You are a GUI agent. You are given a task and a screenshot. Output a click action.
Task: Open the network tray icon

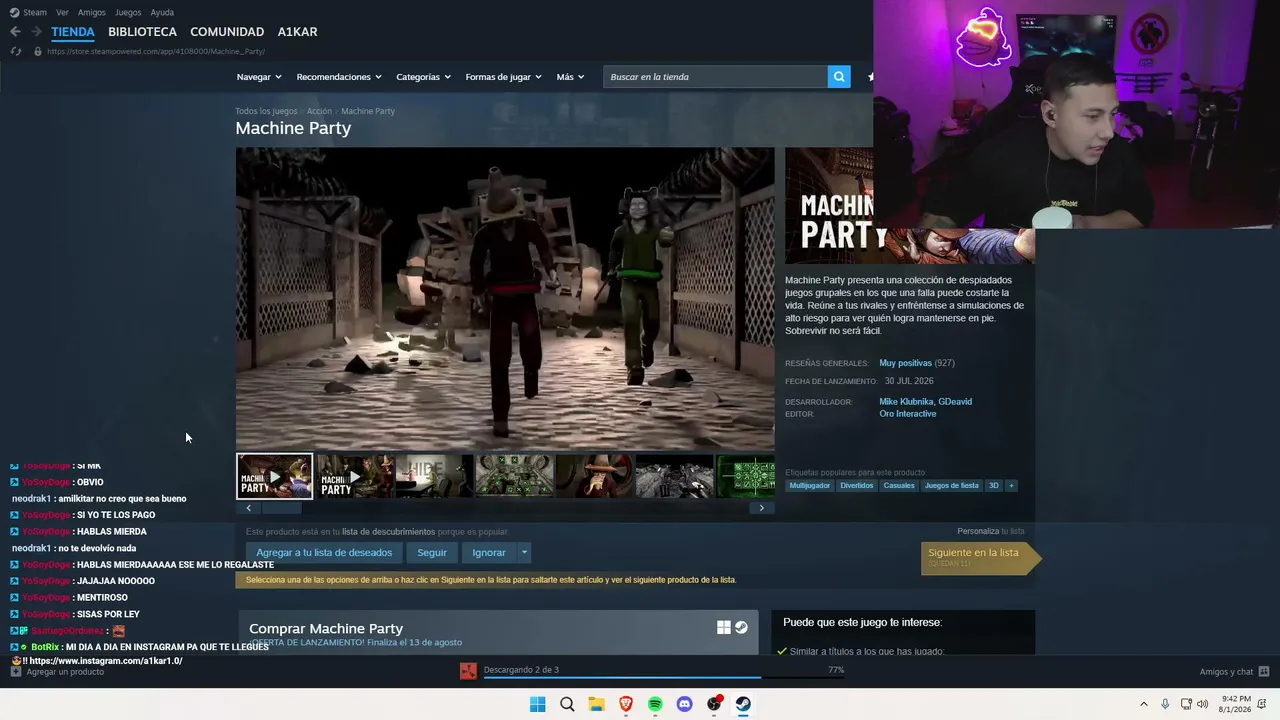[1187, 704]
